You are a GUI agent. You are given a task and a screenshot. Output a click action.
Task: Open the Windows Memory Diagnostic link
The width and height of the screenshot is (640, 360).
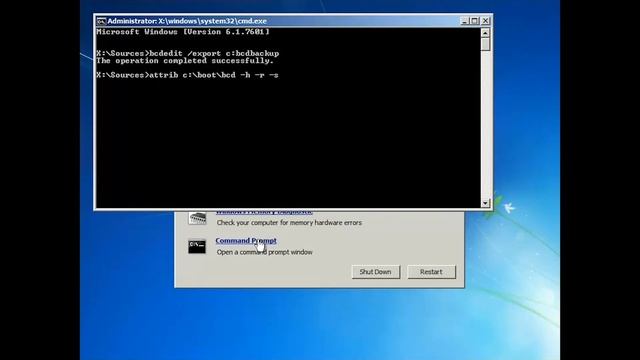click(264, 212)
